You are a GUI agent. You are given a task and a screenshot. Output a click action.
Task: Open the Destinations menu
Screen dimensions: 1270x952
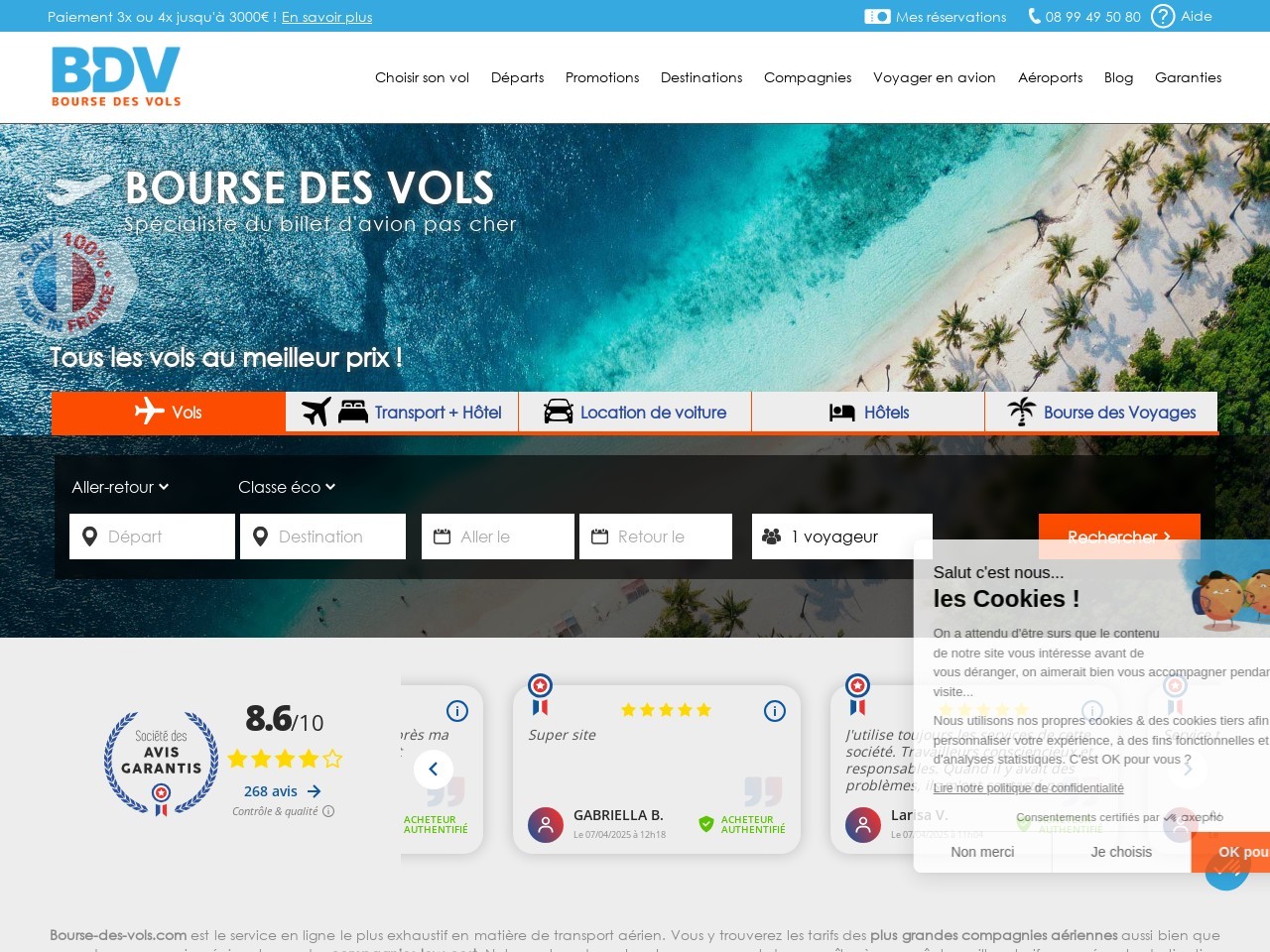(x=701, y=77)
